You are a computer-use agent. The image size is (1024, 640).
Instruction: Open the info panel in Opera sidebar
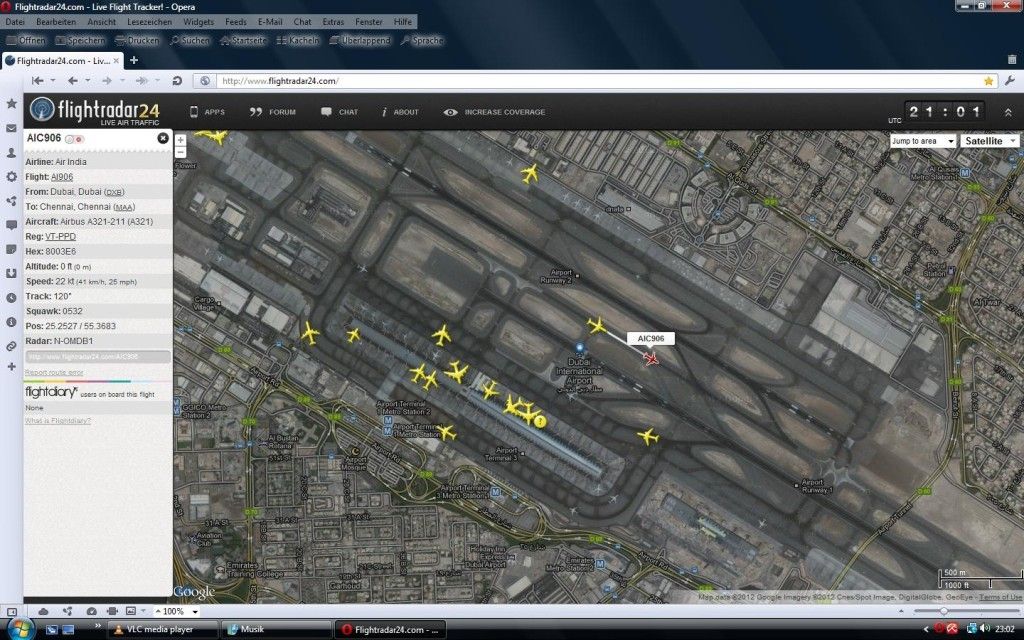[11, 322]
